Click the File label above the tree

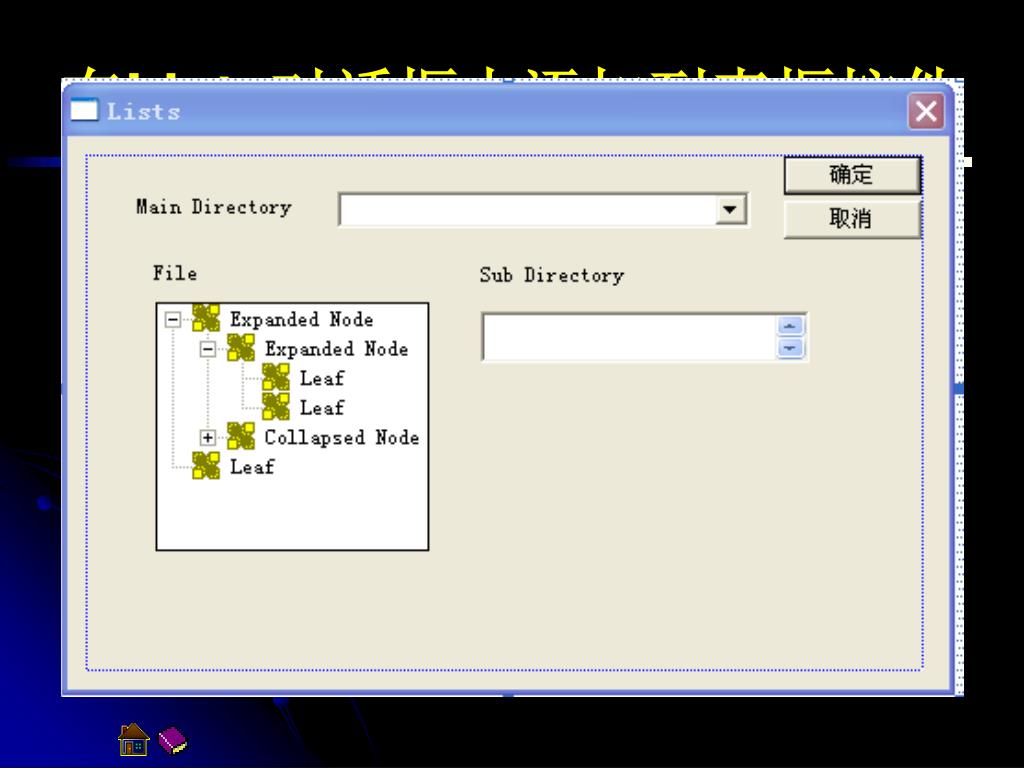point(174,273)
